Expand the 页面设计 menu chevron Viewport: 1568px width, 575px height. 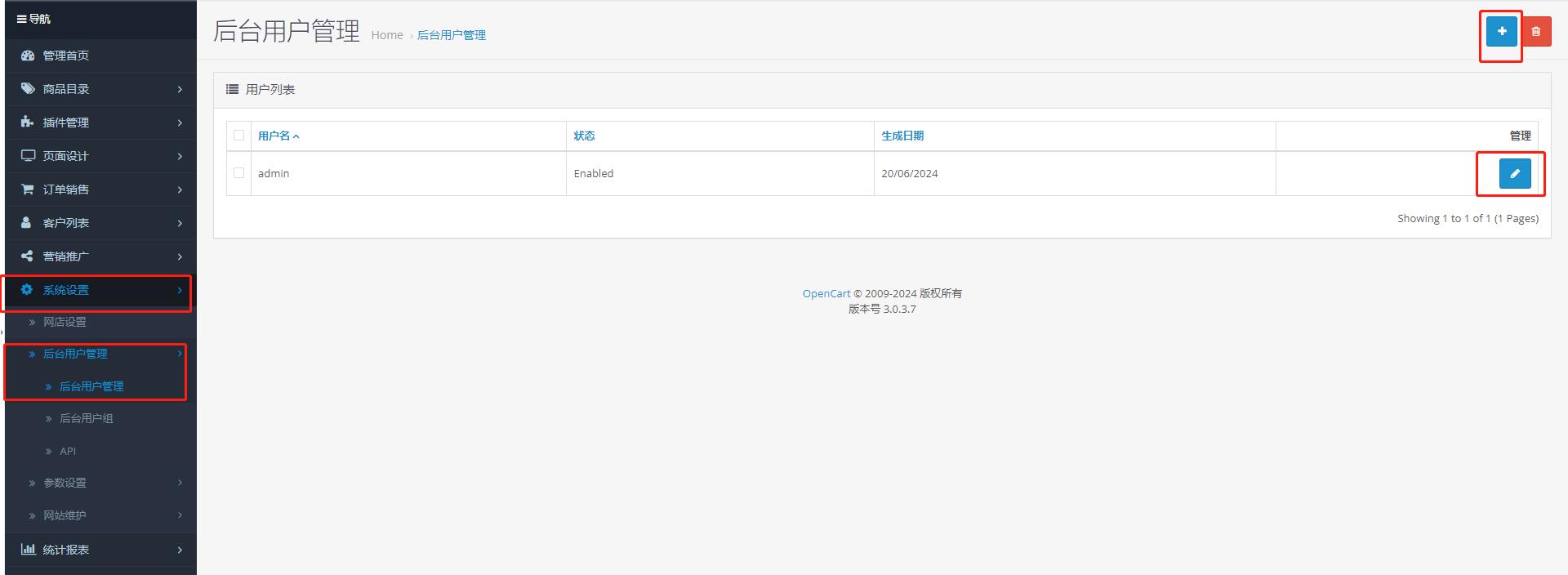(x=180, y=156)
